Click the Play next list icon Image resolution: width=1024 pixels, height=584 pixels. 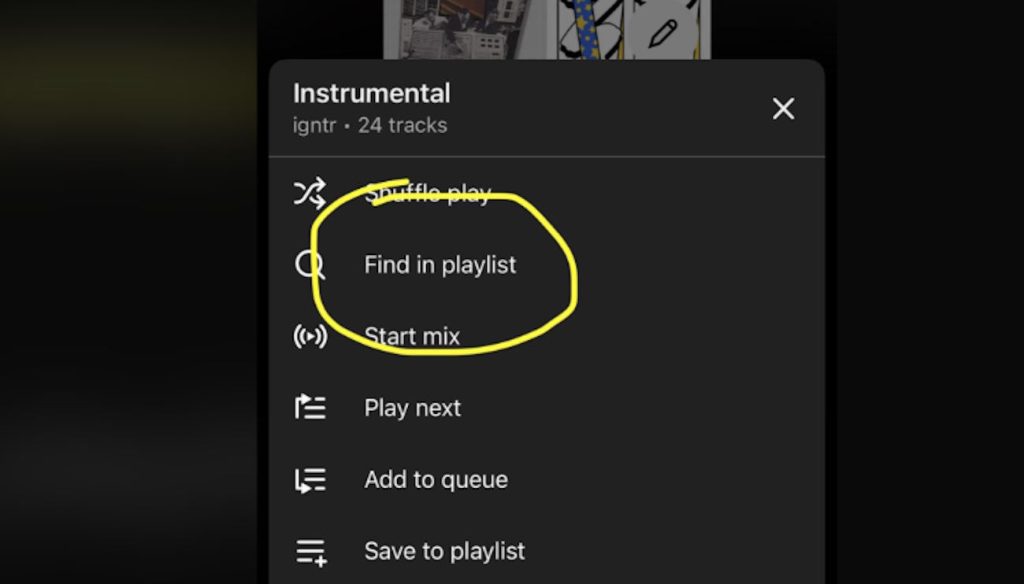(310, 408)
